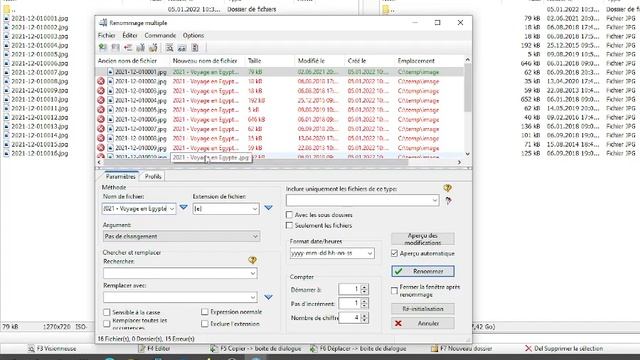Click blue arrow beside Remplacer avec field
The height and width of the screenshot is (360, 640).
(268, 297)
